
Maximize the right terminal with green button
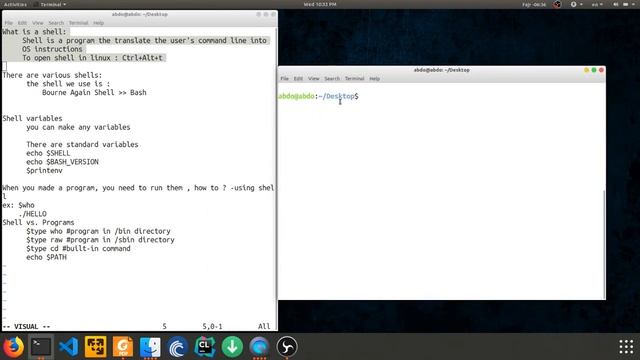594,70
